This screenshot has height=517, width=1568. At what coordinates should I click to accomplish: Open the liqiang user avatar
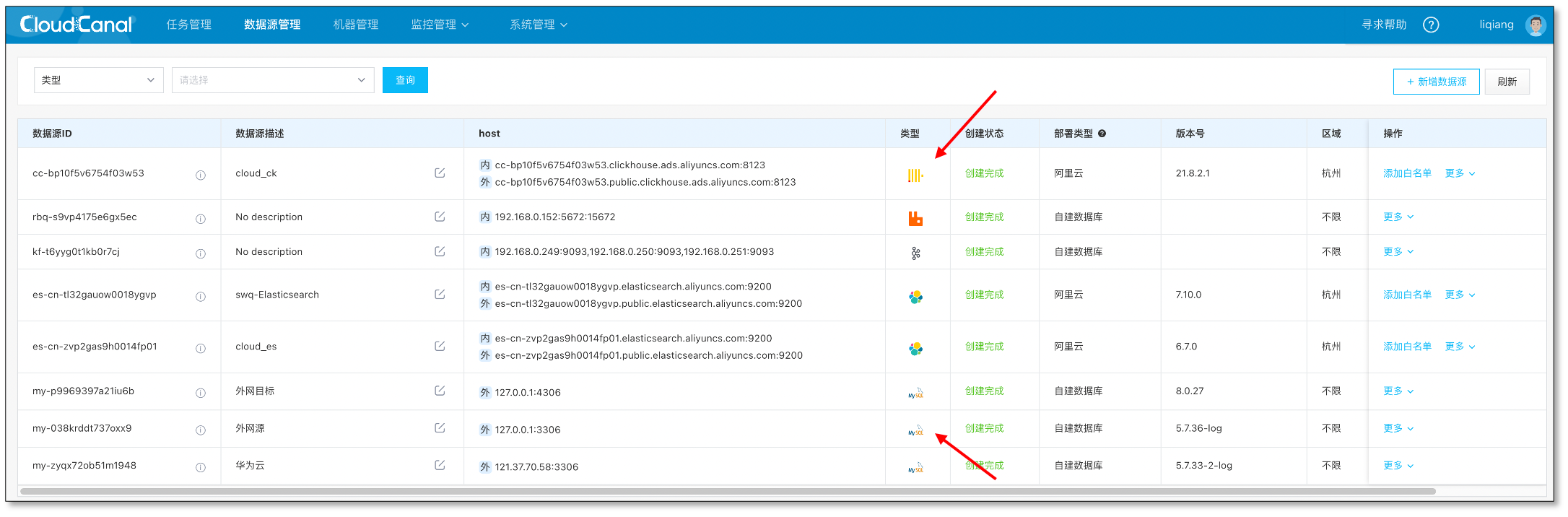[1535, 25]
